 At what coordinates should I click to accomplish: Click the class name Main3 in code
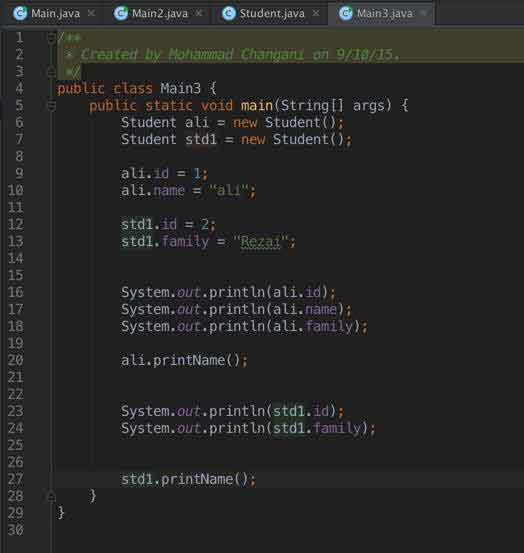(x=181, y=88)
